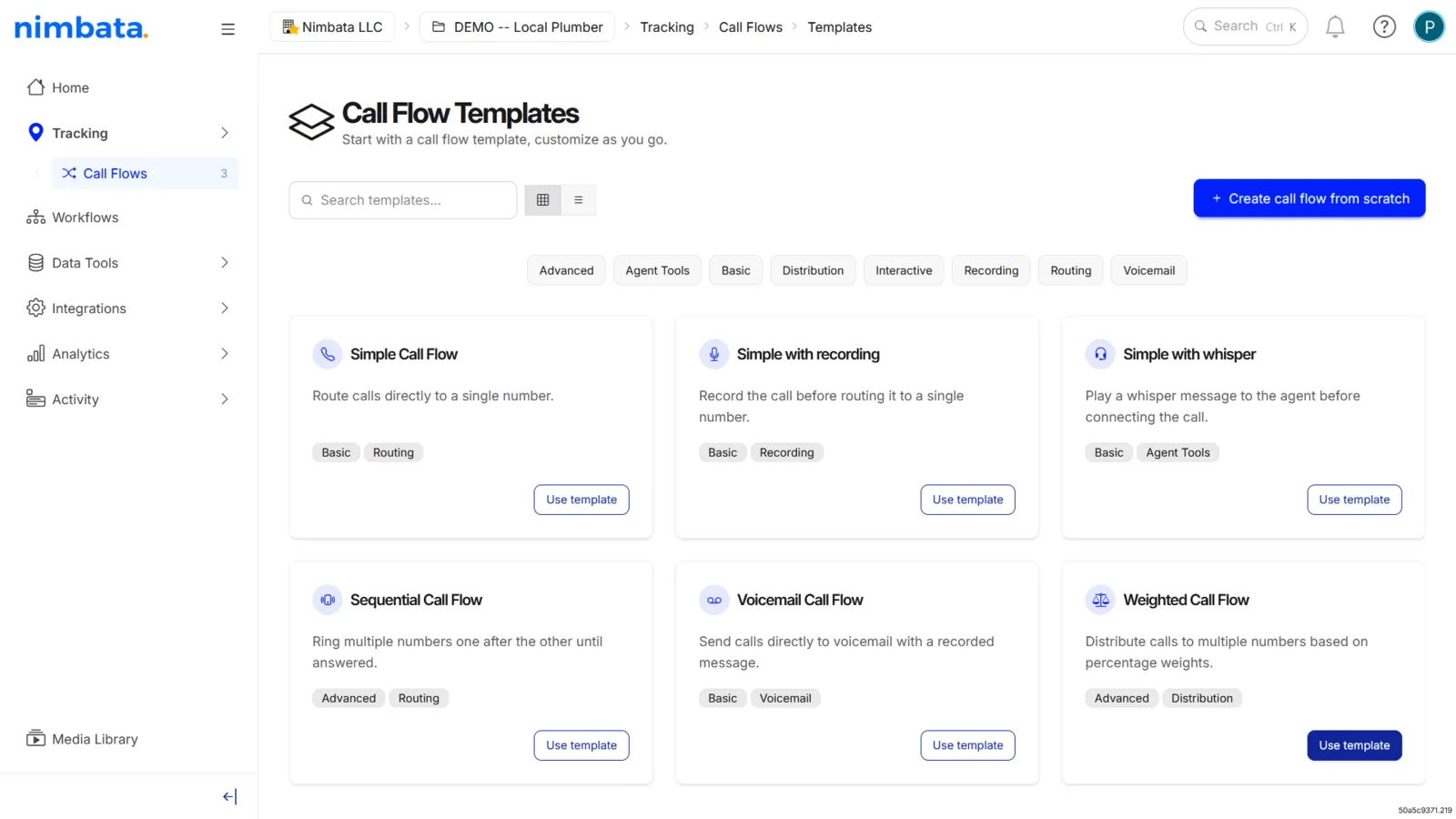Filter templates by Interactive tag
This screenshot has height=819, width=1456.
coord(904,270)
